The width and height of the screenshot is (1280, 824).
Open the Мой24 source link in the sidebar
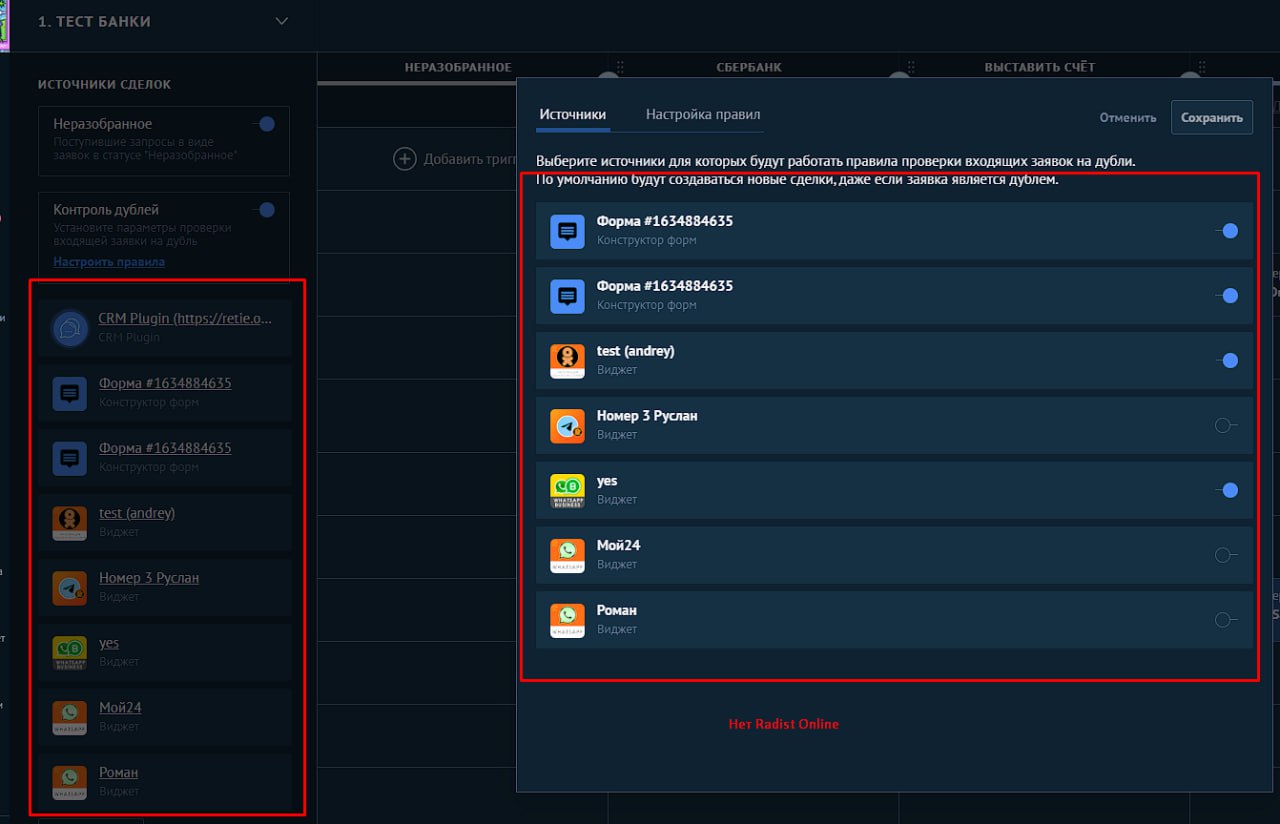point(120,707)
